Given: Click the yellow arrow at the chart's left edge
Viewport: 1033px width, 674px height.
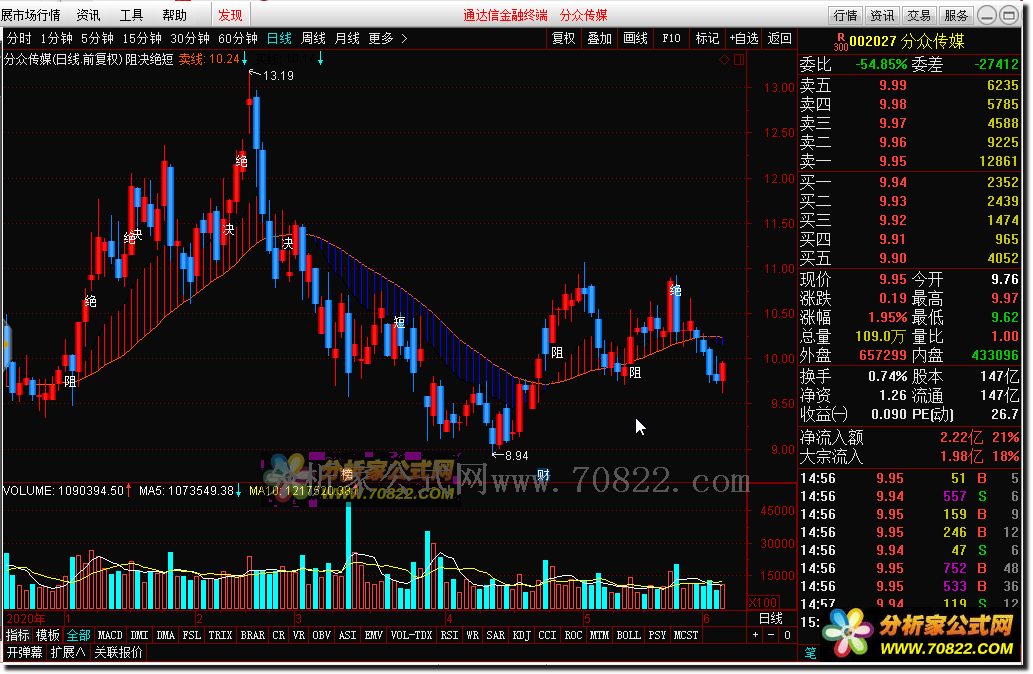Looking at the screenshot, I should pyautogui.click(x=6, y=345).
